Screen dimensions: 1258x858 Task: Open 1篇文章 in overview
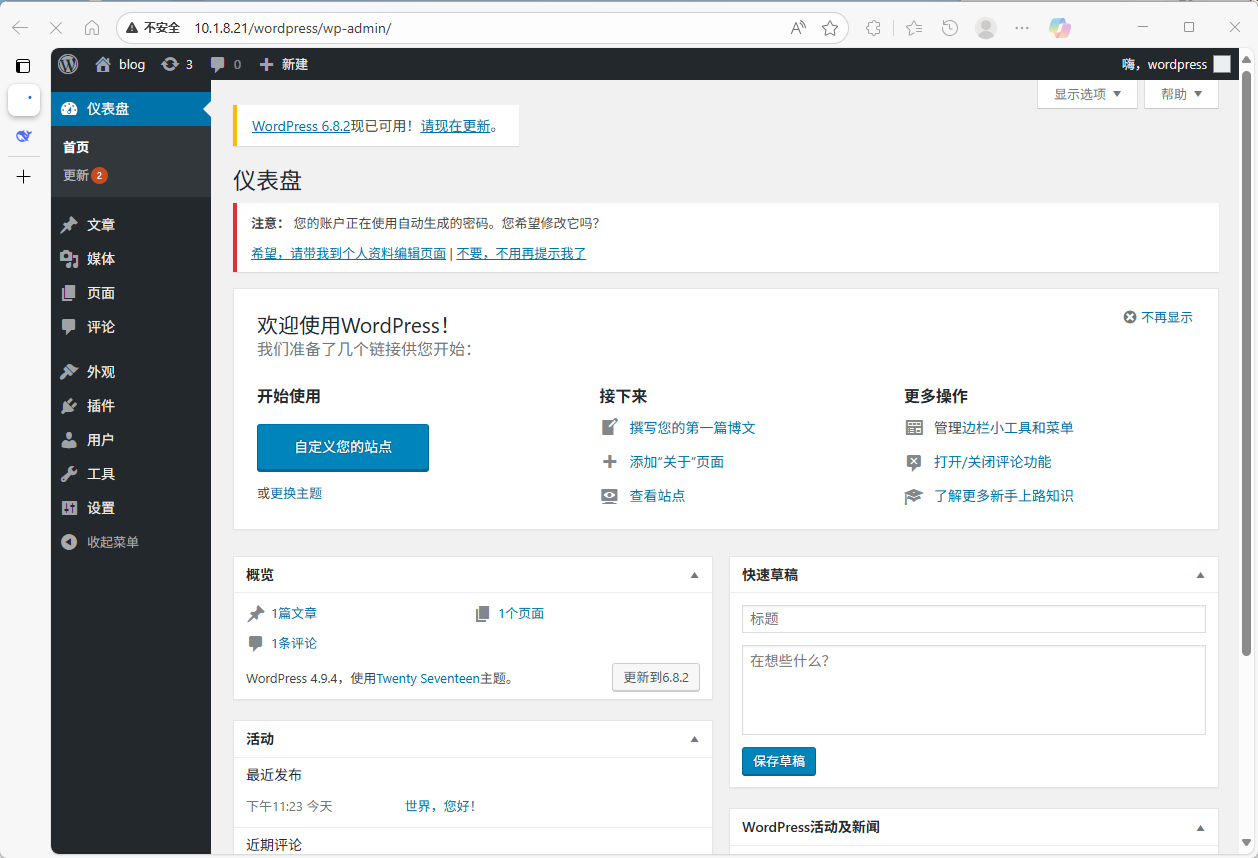293,614
